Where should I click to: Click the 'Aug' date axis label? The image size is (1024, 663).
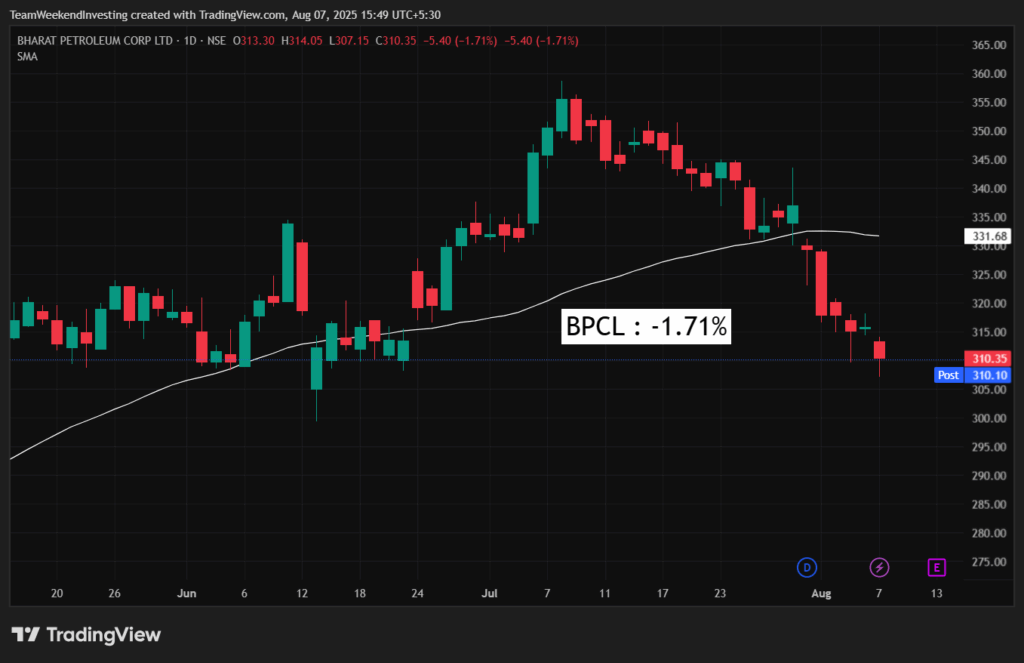pyautogui.click(x=821, y=593)
